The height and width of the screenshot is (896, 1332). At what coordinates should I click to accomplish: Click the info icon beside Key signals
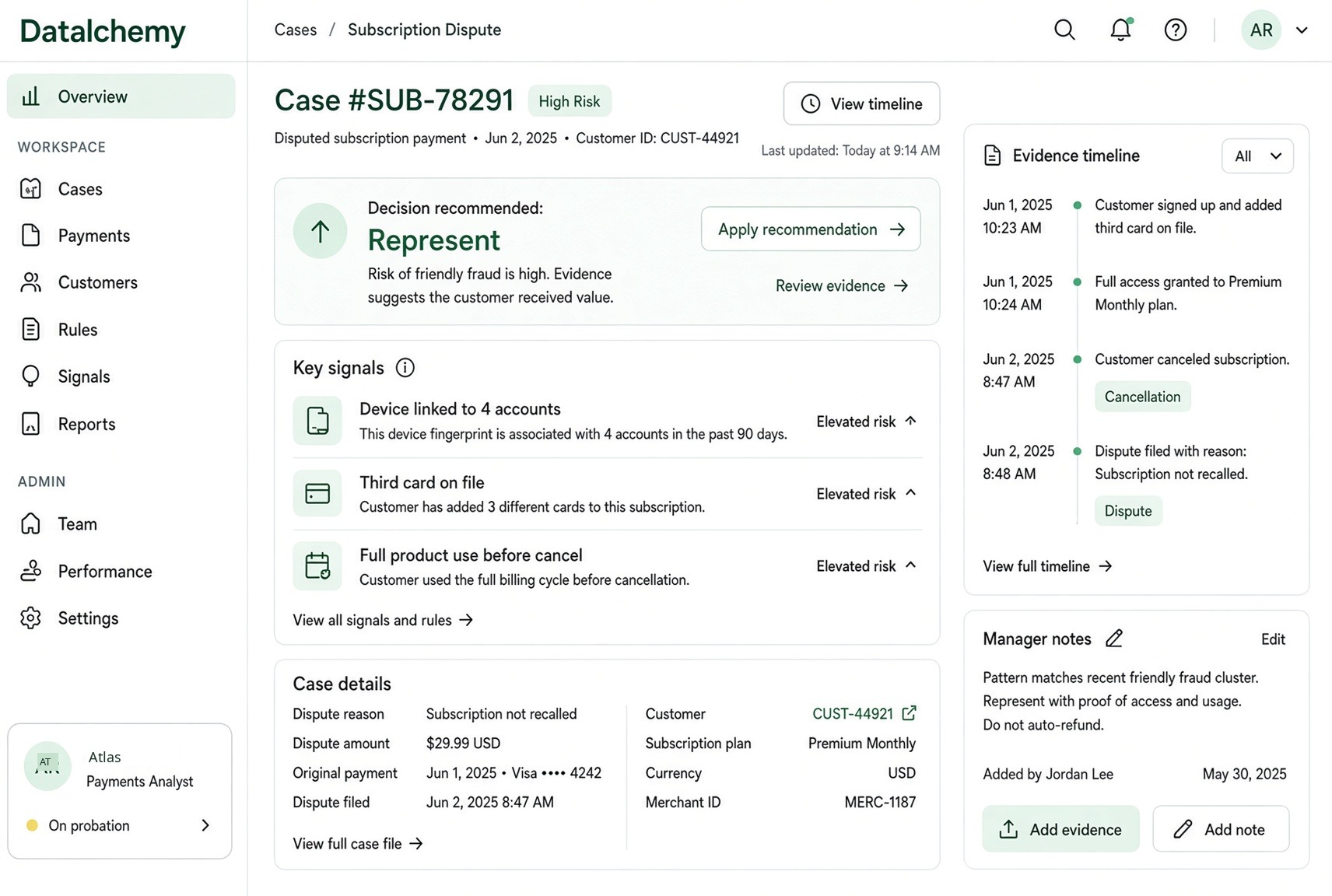405,368
